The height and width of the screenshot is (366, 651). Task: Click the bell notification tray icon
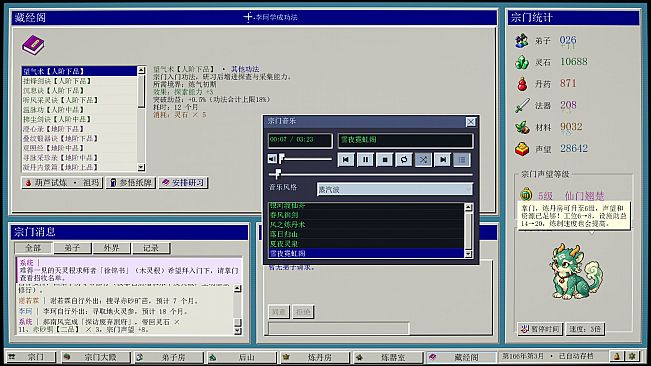click(617, 356)
